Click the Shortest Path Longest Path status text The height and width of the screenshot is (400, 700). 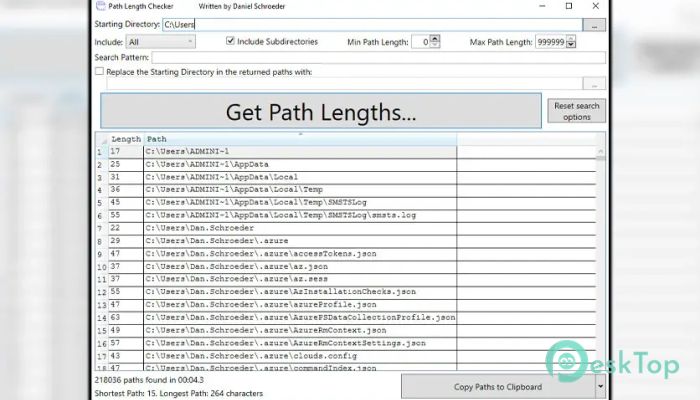(x=179, y=394)
